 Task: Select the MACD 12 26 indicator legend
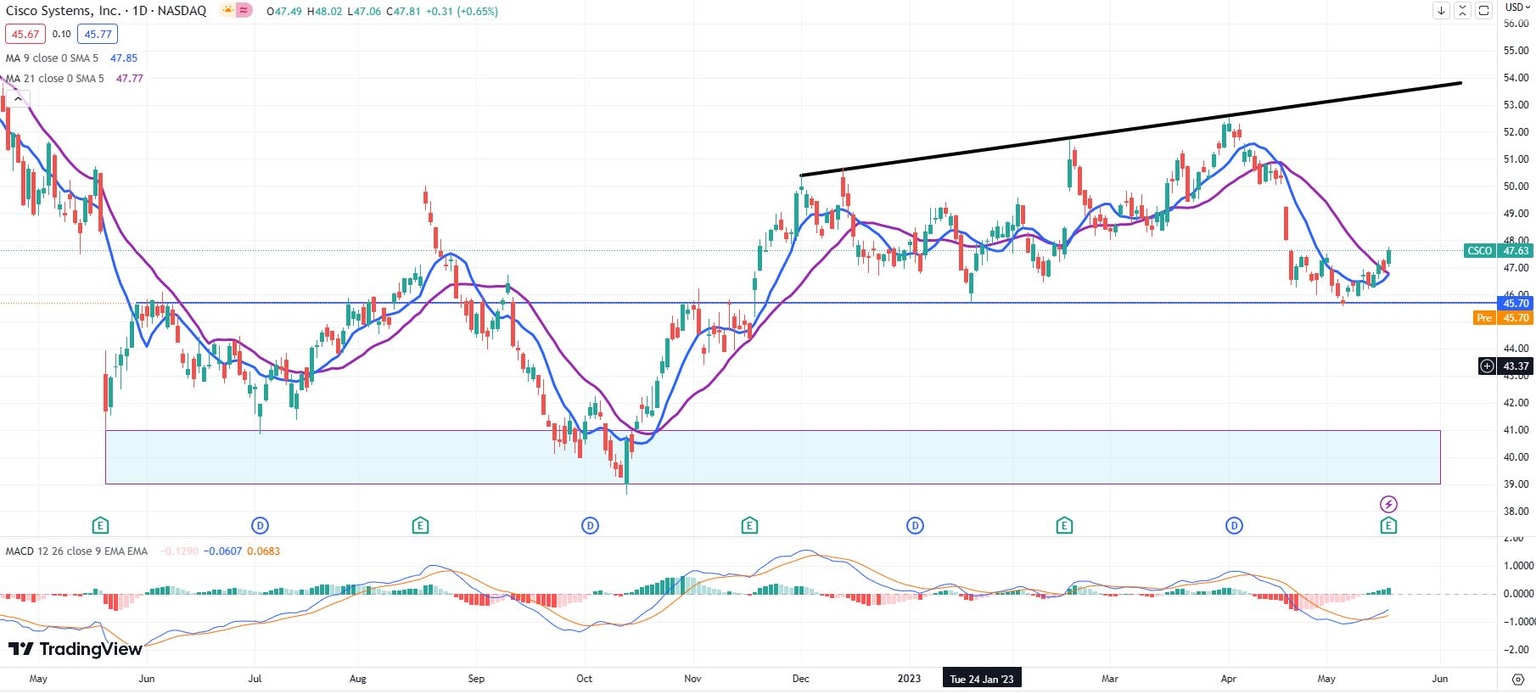pyautogui.click(x=77, y=552)
